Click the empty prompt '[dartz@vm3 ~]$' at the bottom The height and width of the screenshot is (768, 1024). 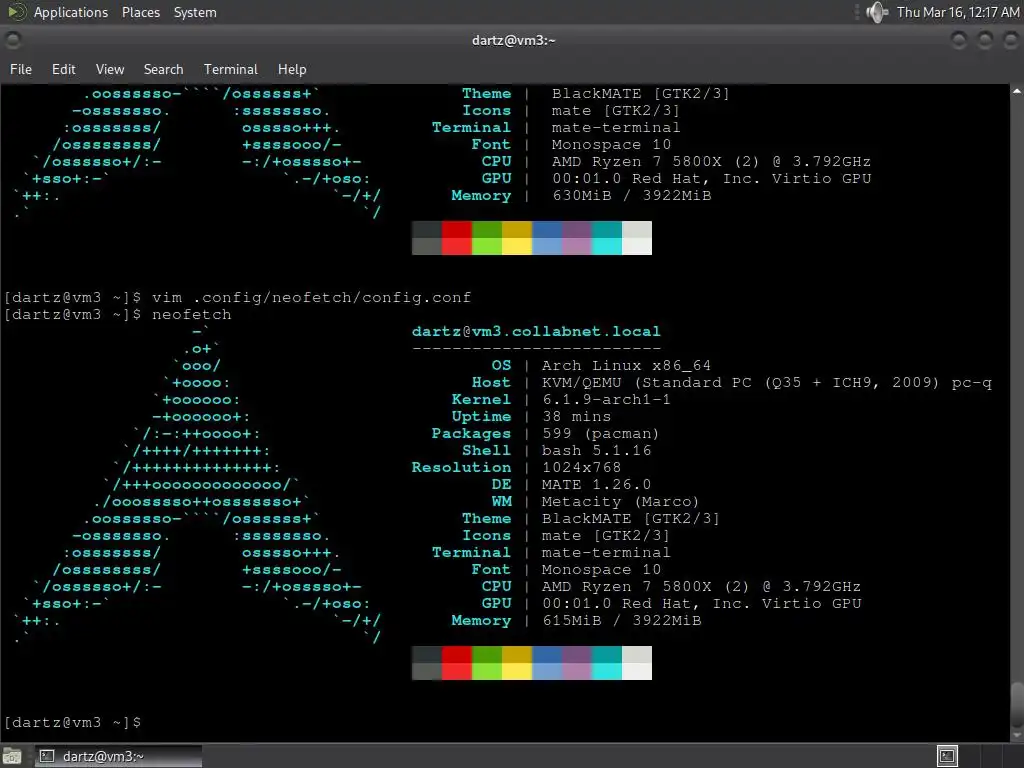tap(72, 722)
